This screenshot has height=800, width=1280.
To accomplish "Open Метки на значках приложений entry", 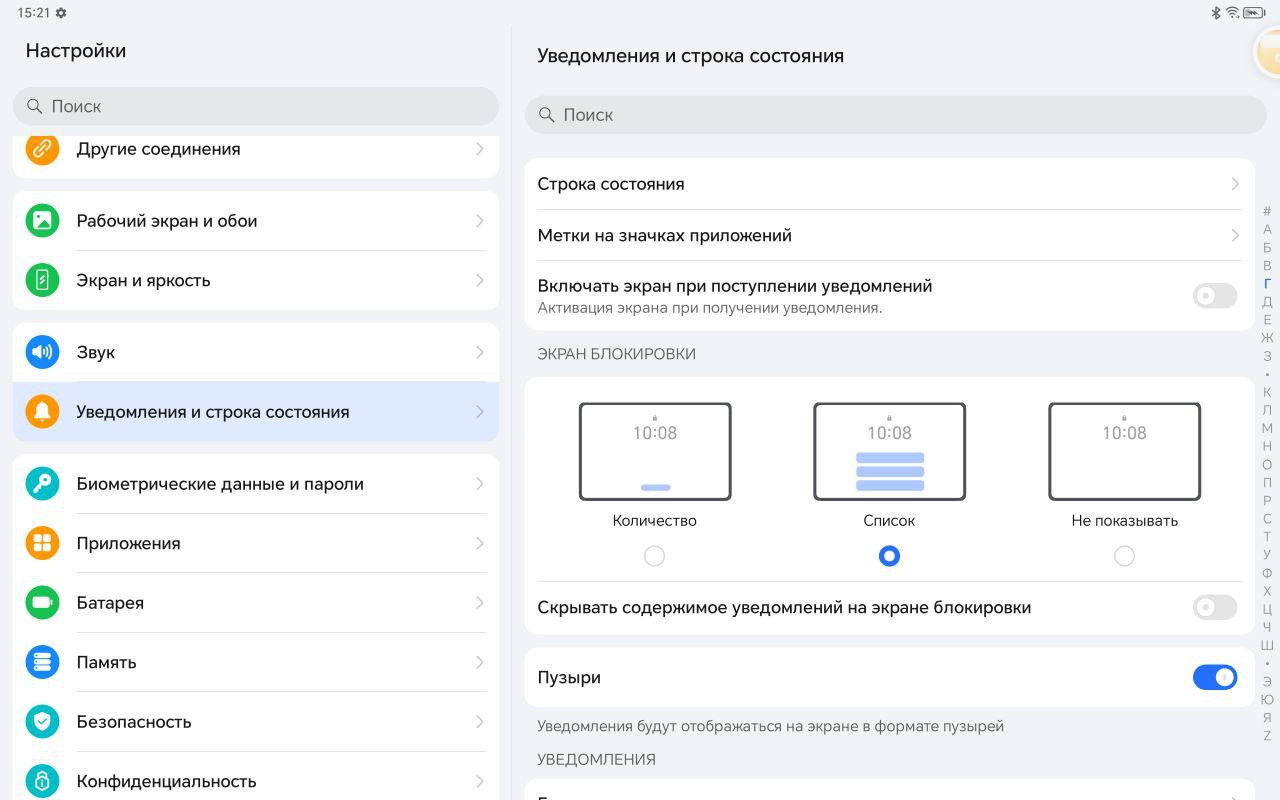I will [x=889, y=236].
